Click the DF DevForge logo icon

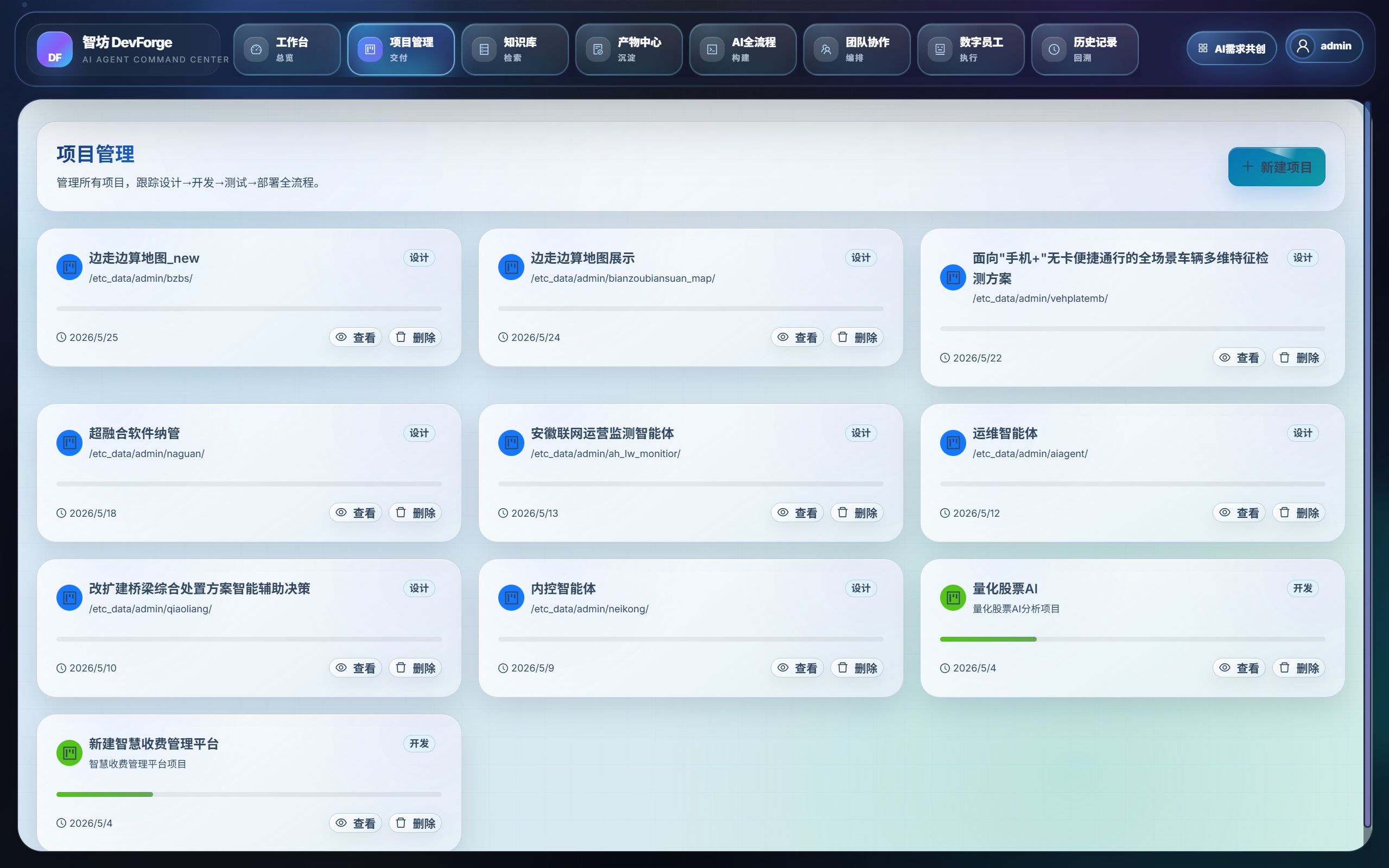[x=54, y=49]
